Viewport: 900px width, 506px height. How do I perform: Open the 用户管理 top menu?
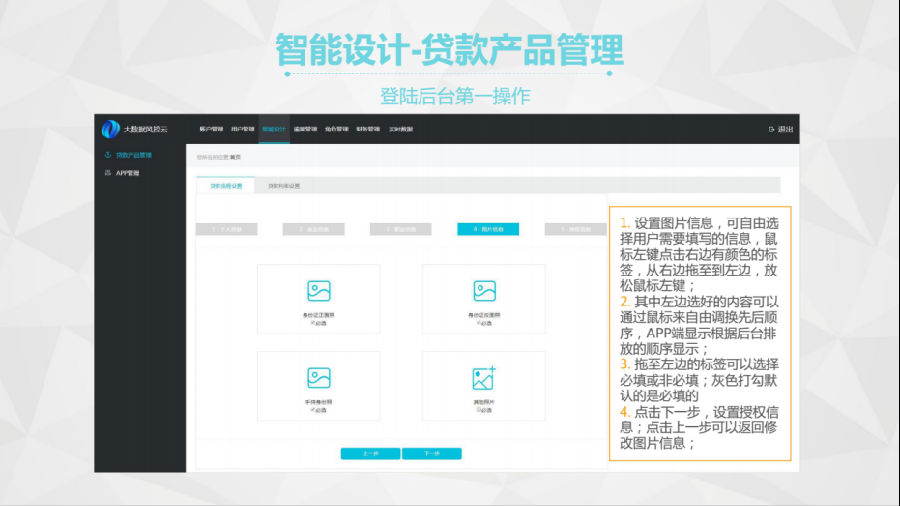[242, 129]
